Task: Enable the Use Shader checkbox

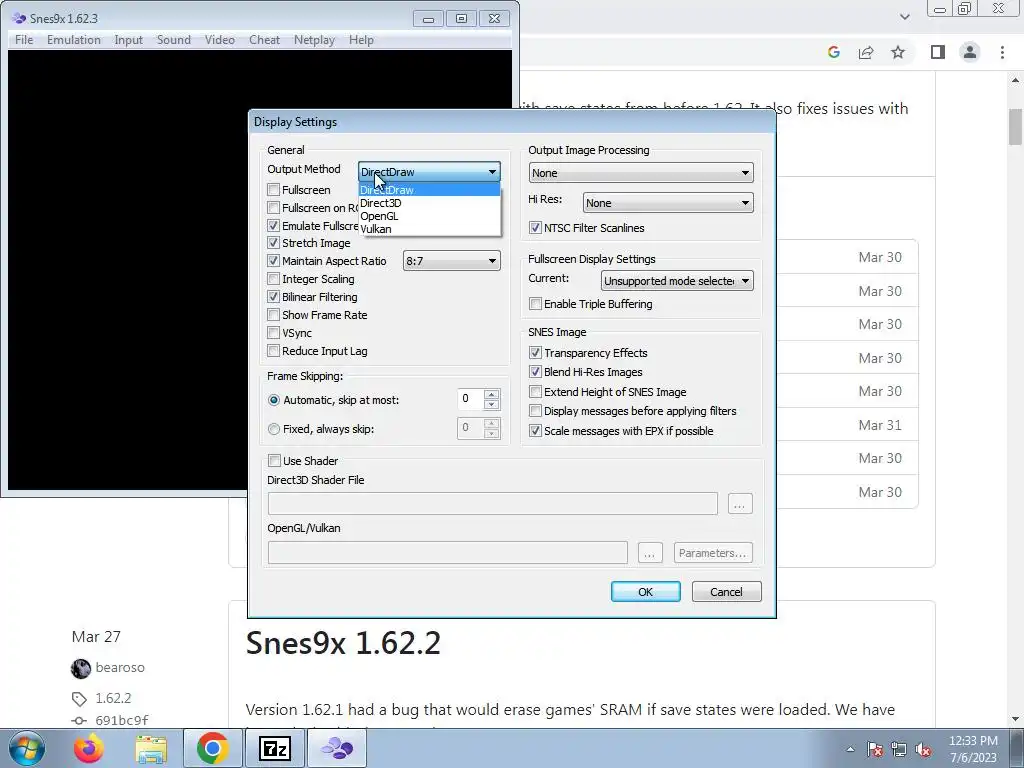Action: [x=274, y=461]
